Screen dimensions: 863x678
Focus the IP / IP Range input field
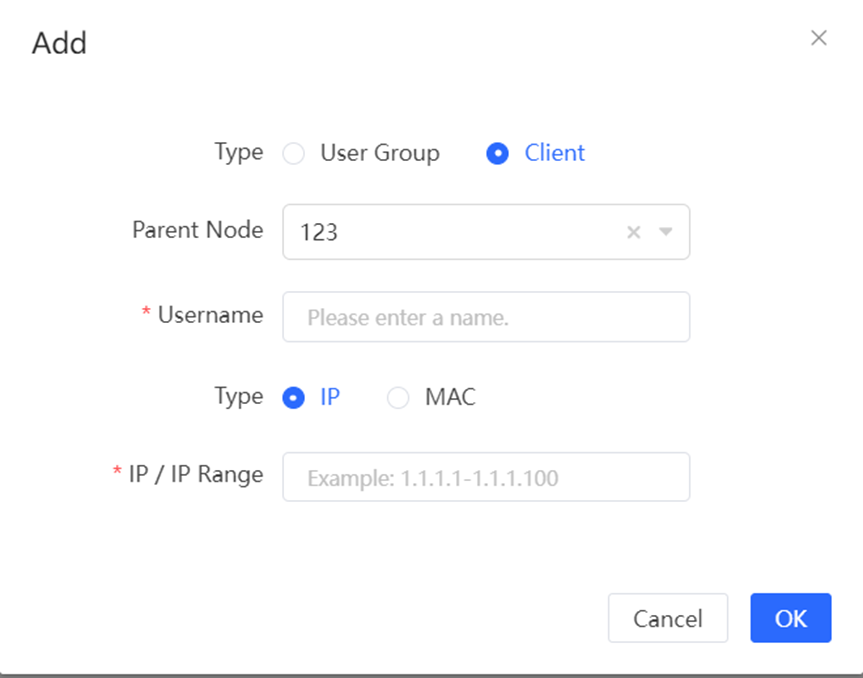point(486,477)
